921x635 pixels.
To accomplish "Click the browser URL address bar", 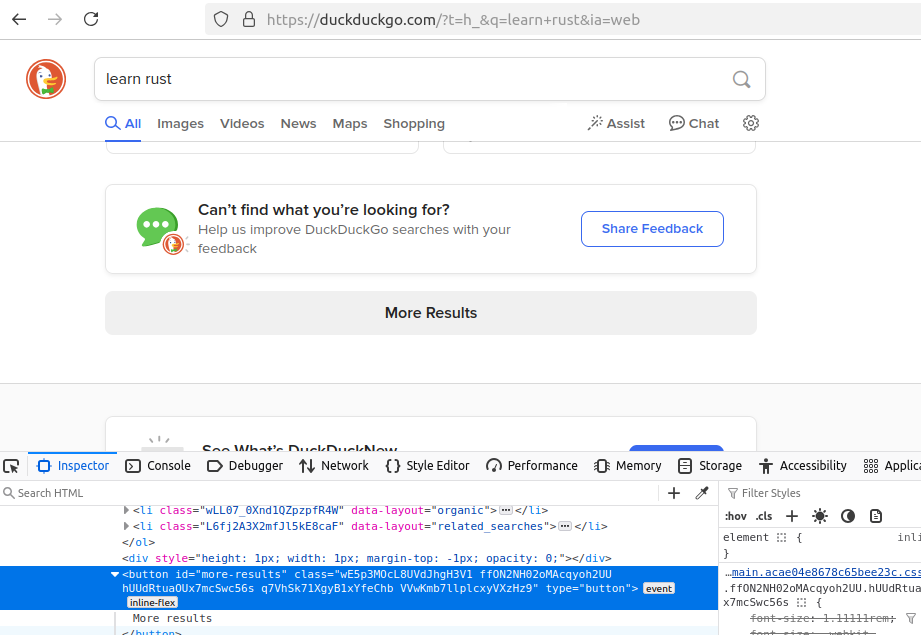I will pyautogui.click(x=563, y=19).
